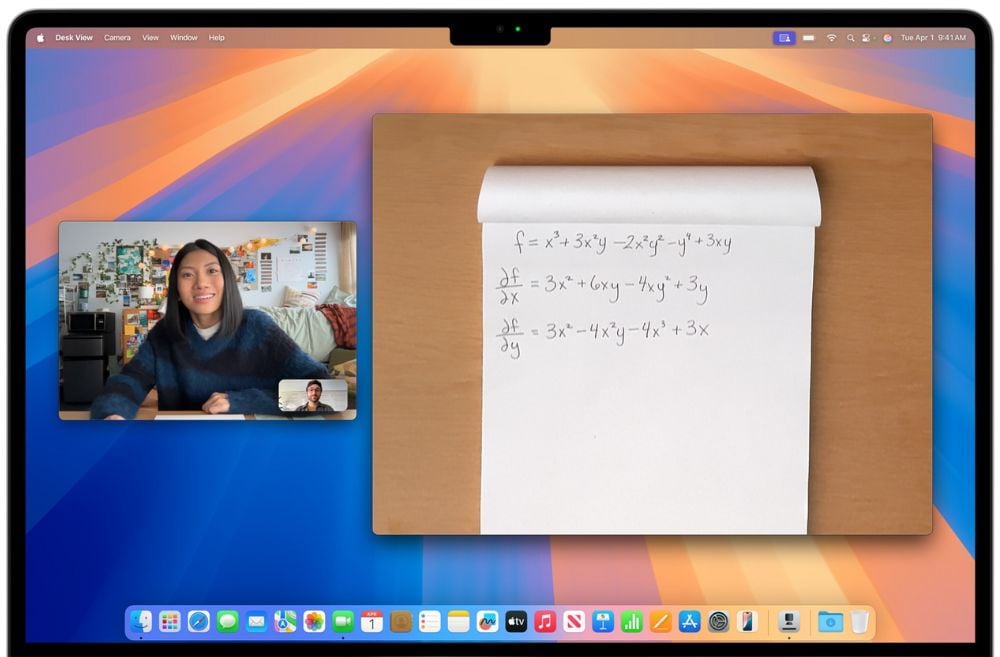1000x657 pixels.
Task: Open App Store from the Dock
Action: point(689,621)
